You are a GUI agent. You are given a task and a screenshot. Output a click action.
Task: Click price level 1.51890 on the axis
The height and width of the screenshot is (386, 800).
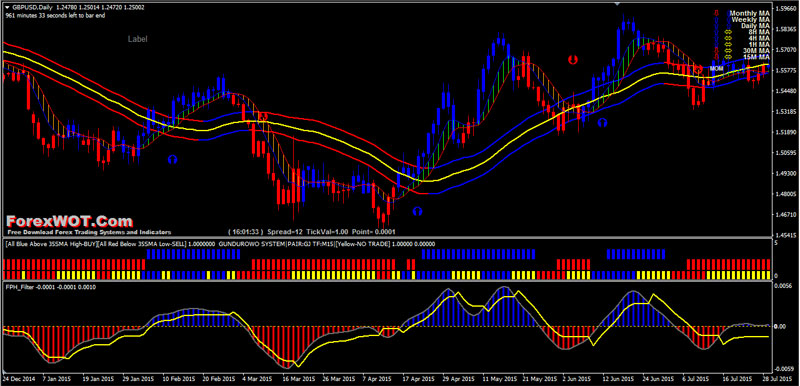786,132
